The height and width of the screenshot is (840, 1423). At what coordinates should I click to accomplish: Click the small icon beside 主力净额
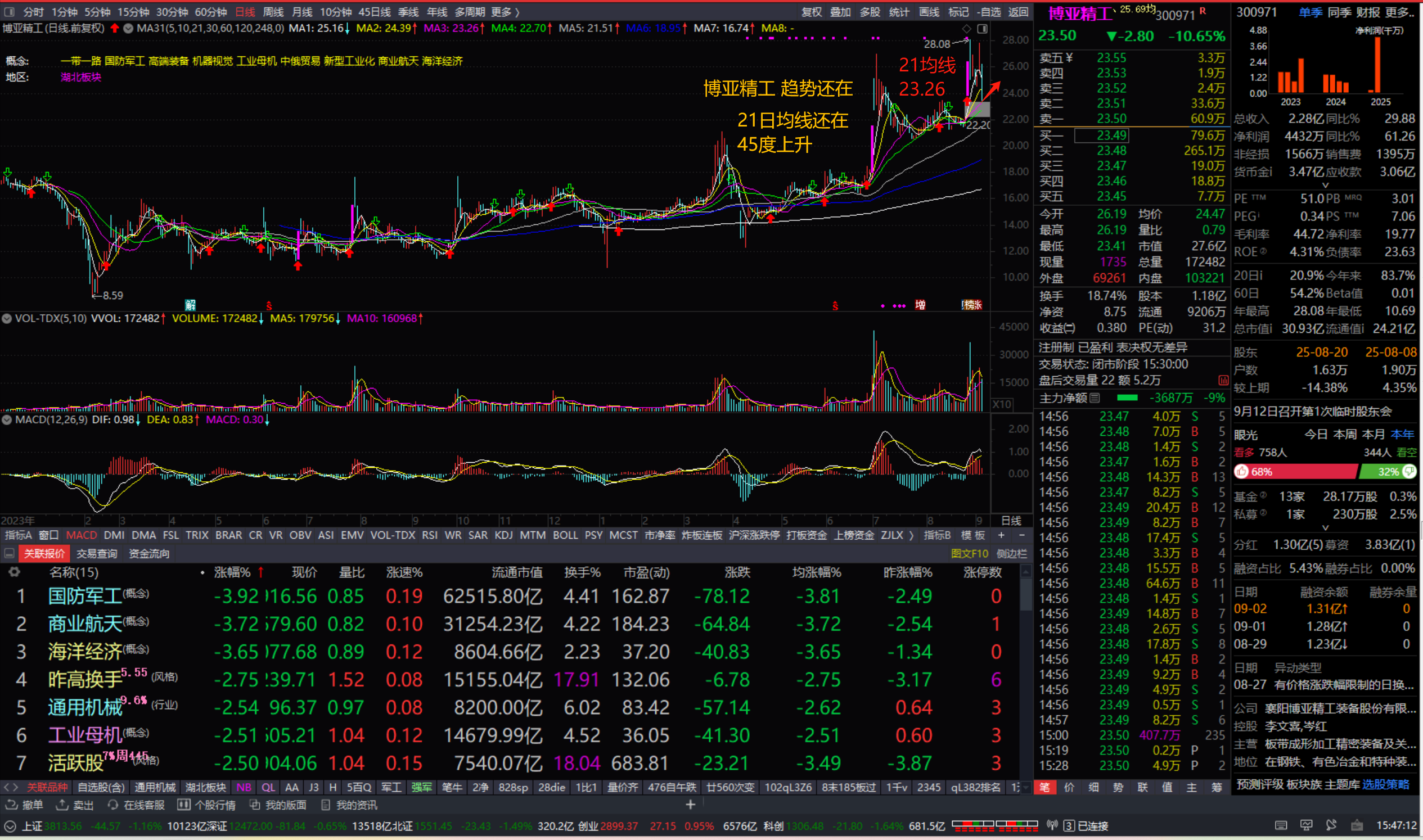1095,398
